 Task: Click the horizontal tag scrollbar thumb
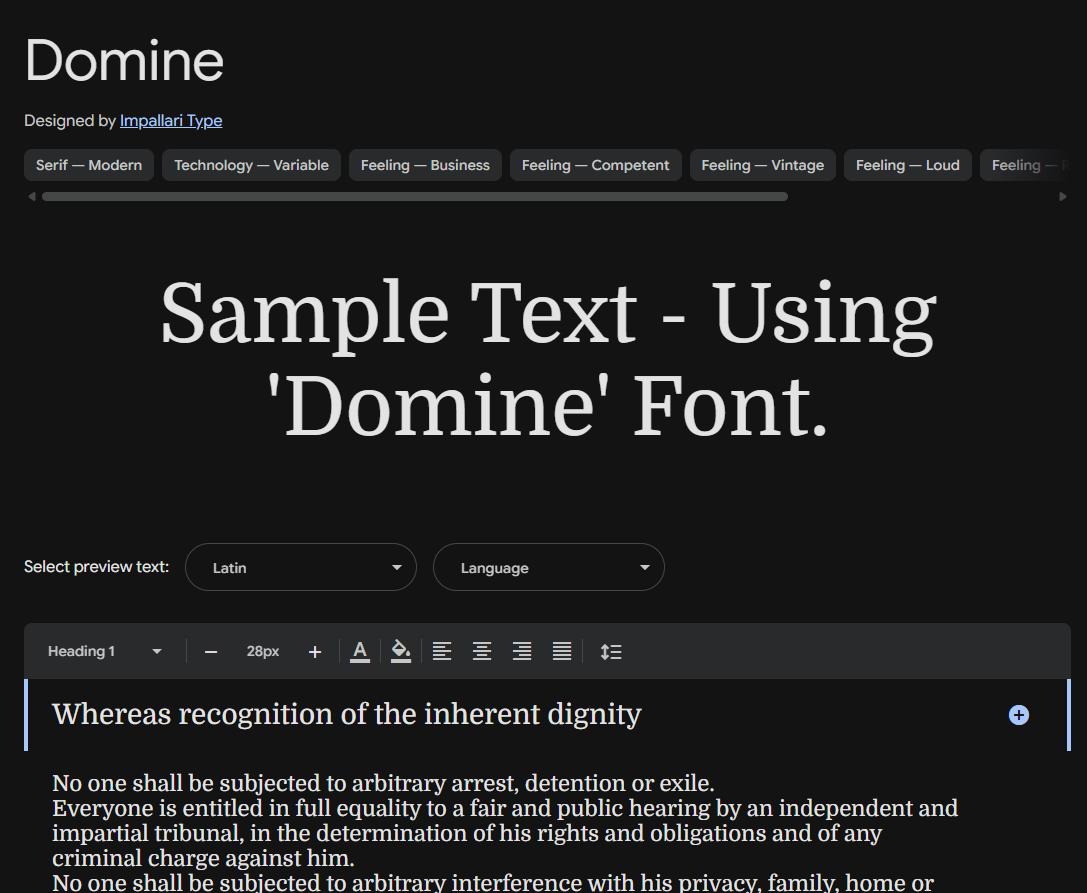click(x=415, y=196)
